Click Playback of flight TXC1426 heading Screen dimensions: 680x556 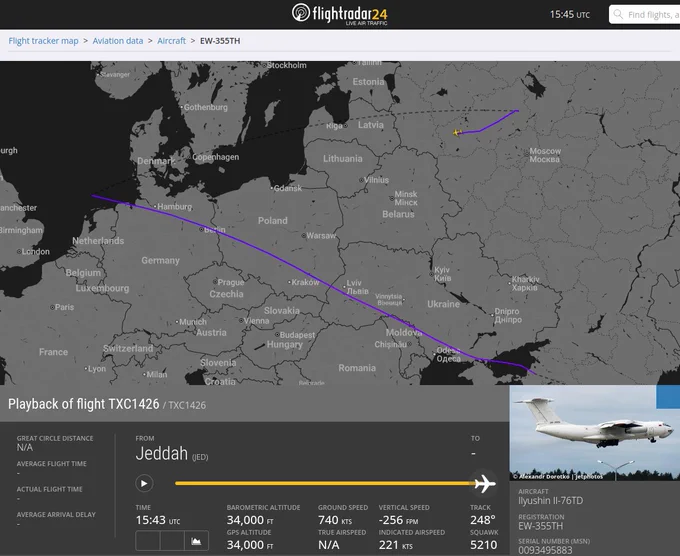pyautogui.click(x=84, y=404)
